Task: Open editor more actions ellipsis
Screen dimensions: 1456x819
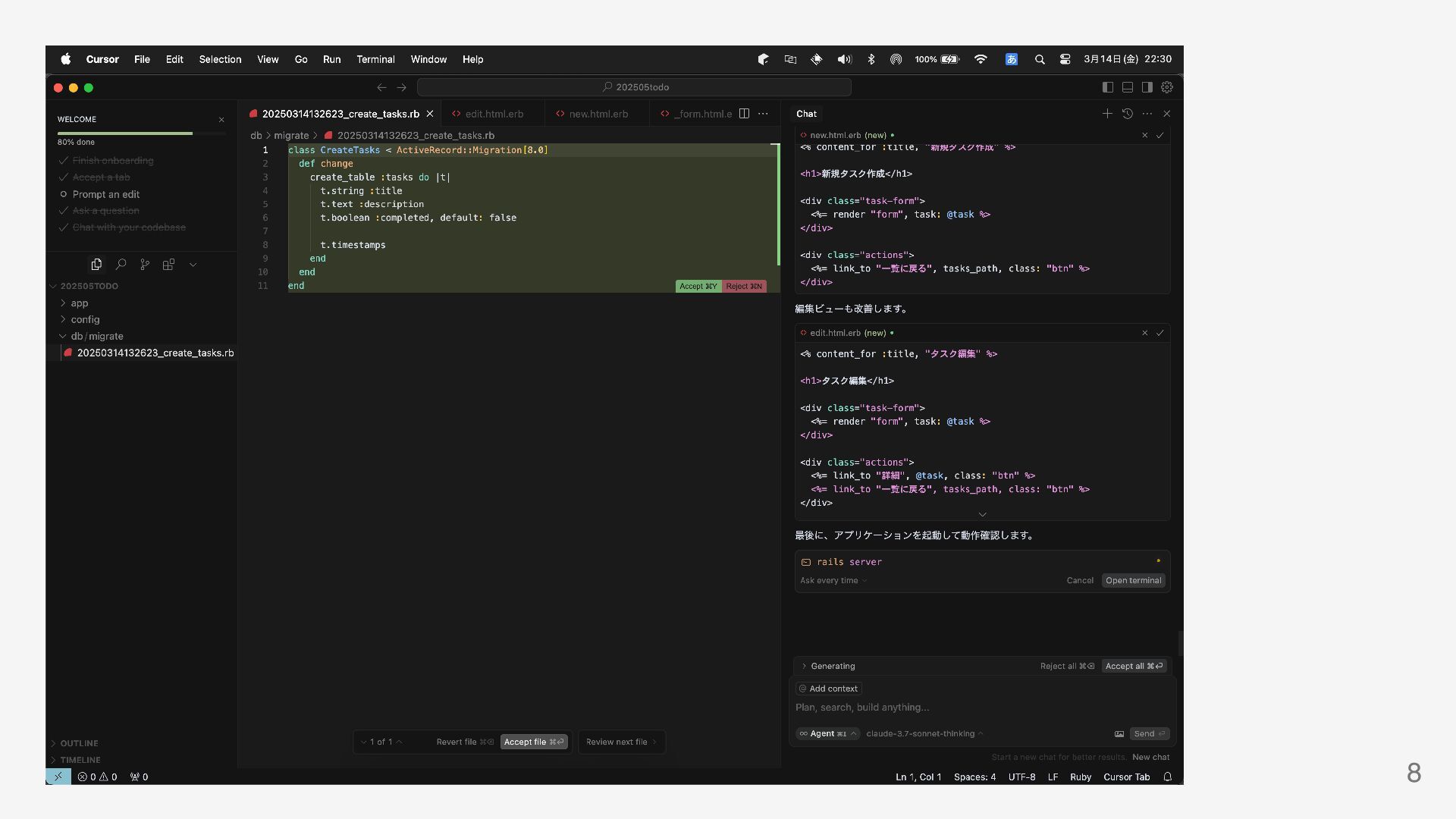Action: tap(763, 114)
